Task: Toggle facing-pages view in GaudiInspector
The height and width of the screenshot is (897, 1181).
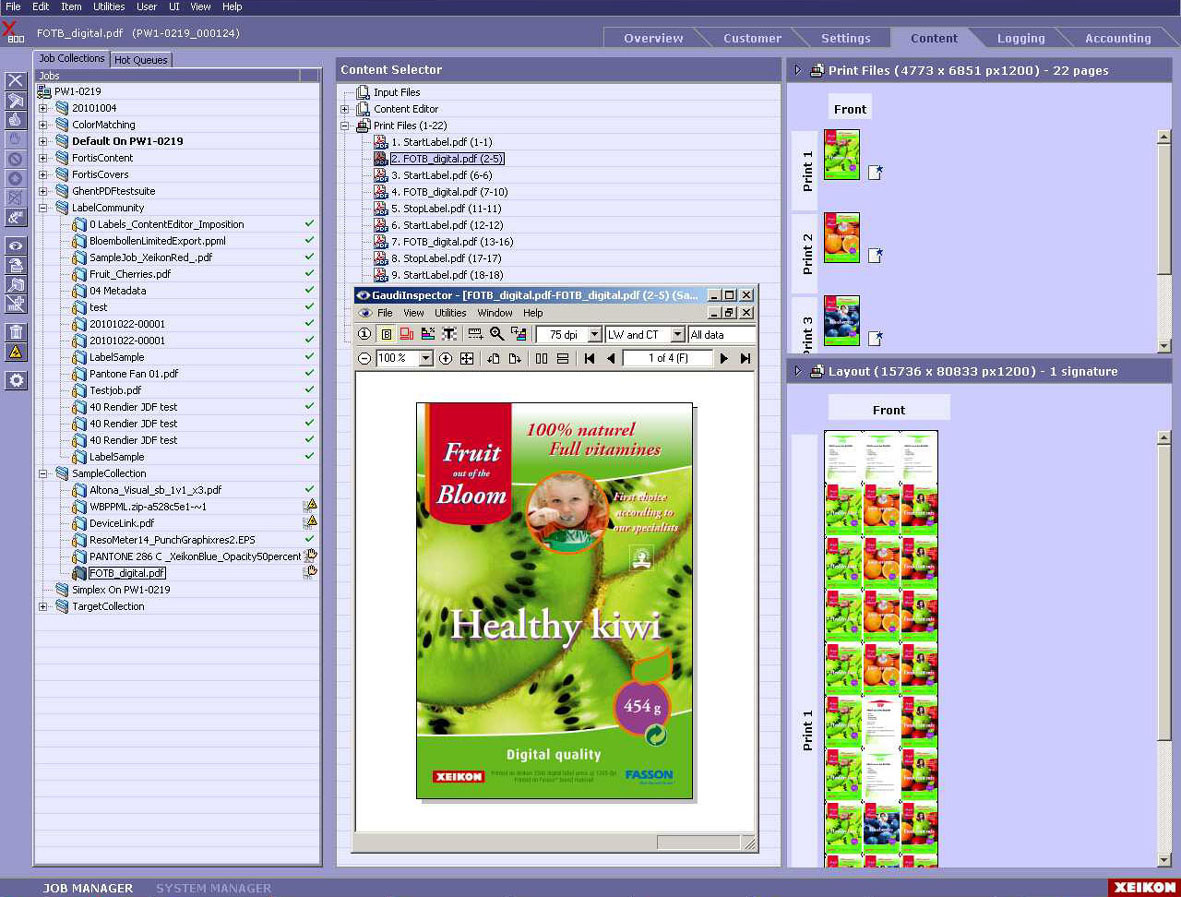Action: tap(540, 356)
